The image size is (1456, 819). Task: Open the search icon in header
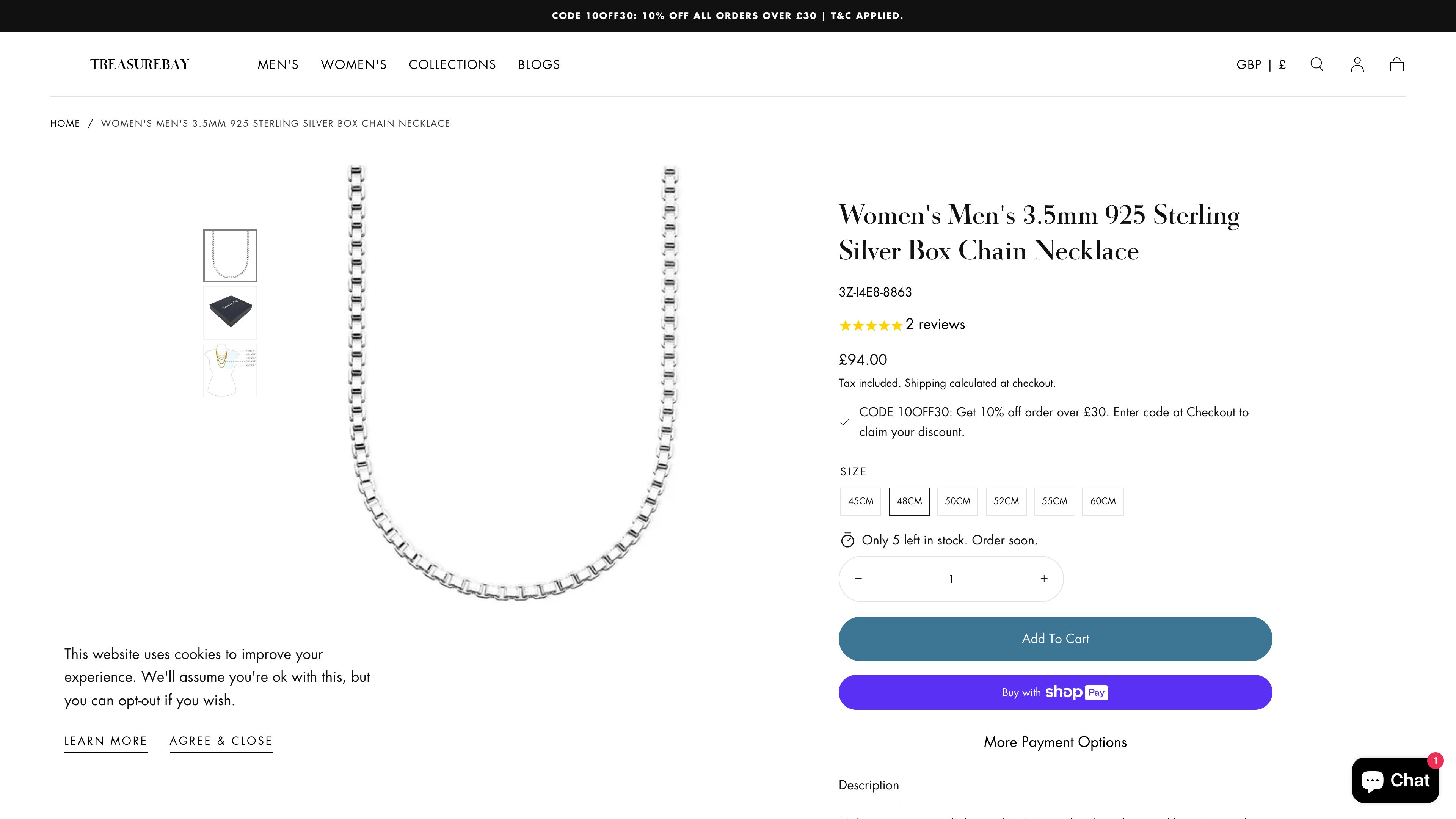(x=1316, y=64)
